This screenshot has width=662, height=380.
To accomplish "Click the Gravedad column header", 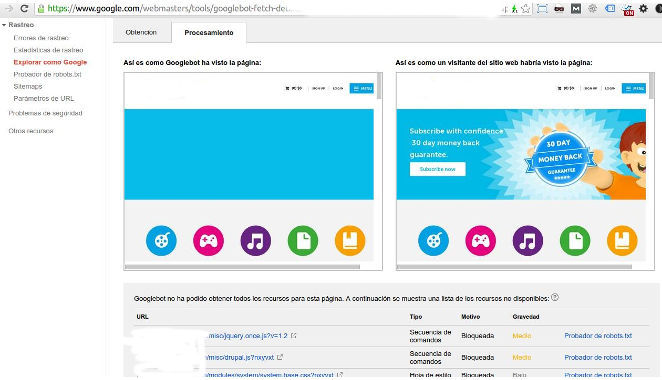I will click(x=526, y=317).
